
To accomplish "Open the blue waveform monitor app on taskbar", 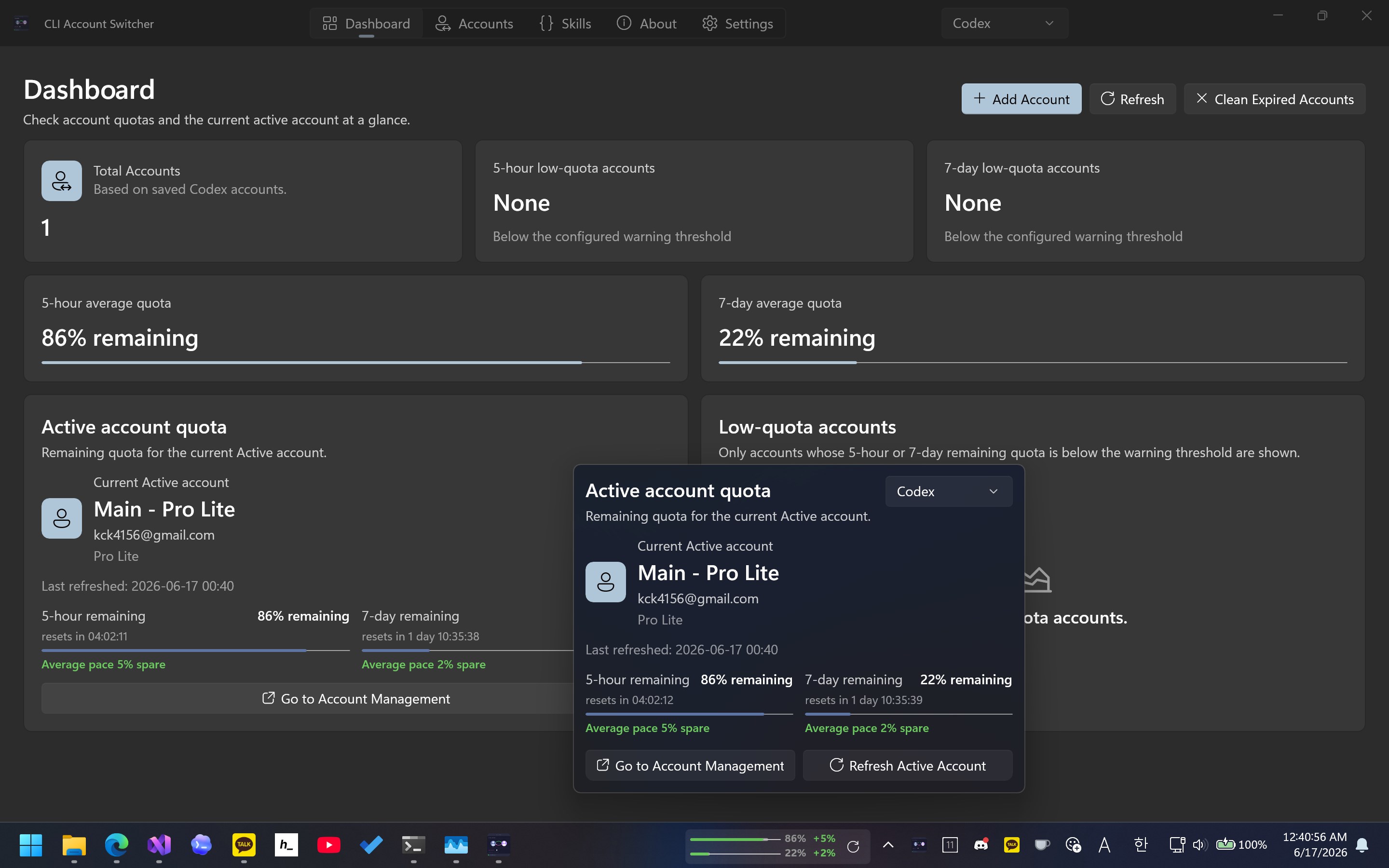I will click(456, 844).
